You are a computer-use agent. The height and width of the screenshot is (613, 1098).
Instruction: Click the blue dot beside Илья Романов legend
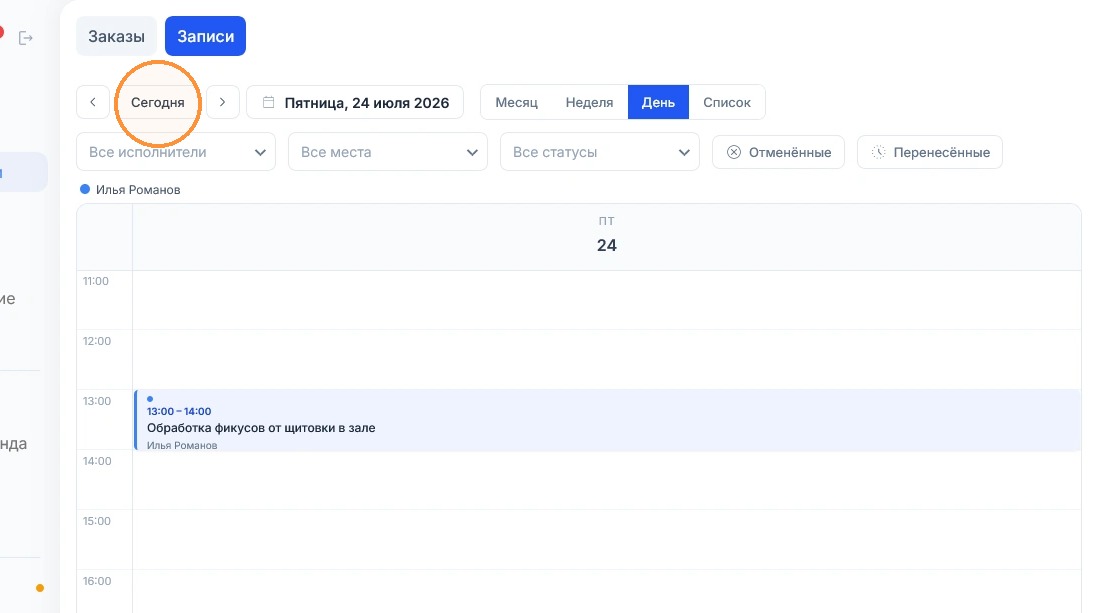tap(85, 189)
